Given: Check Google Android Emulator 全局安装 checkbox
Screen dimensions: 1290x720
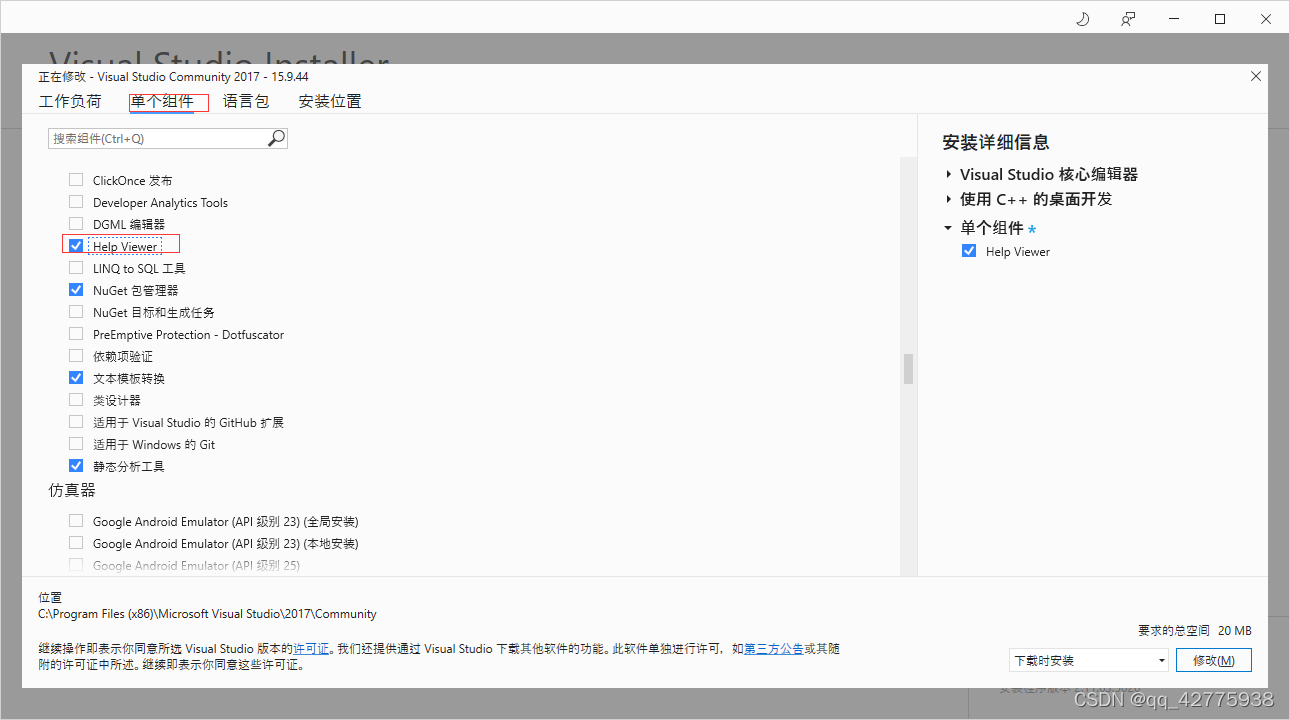Looking at the screenshot, I should 76,521.
